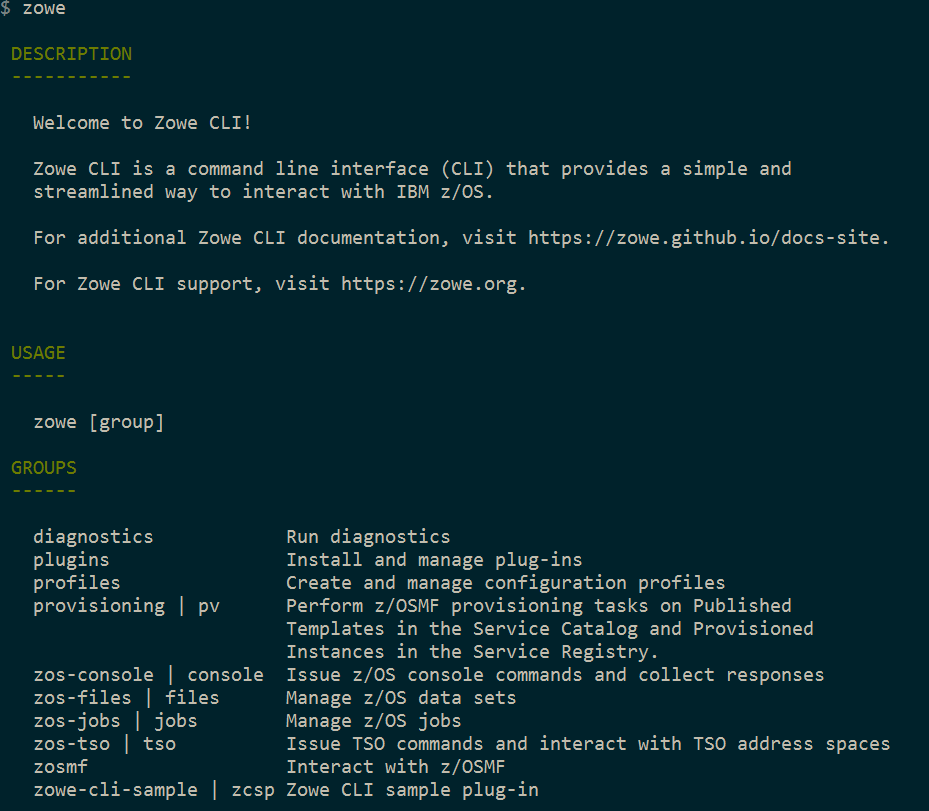Select the 'zos-console | console' group entry
Viewport: 929px width, 811px height.
click(148, 675)
